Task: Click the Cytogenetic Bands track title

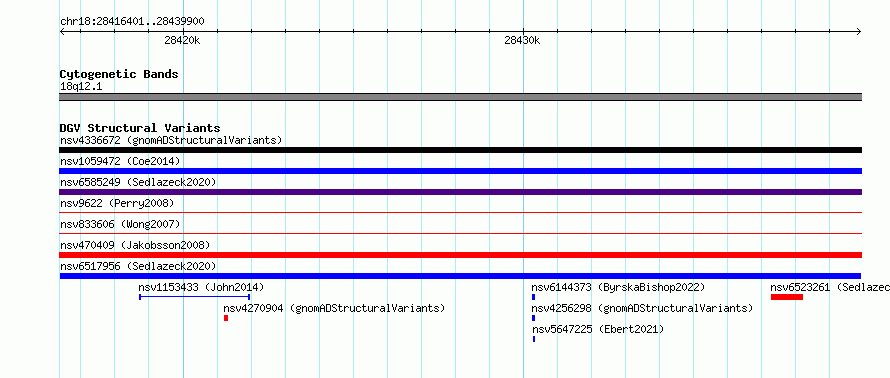Action: point(119,74)
